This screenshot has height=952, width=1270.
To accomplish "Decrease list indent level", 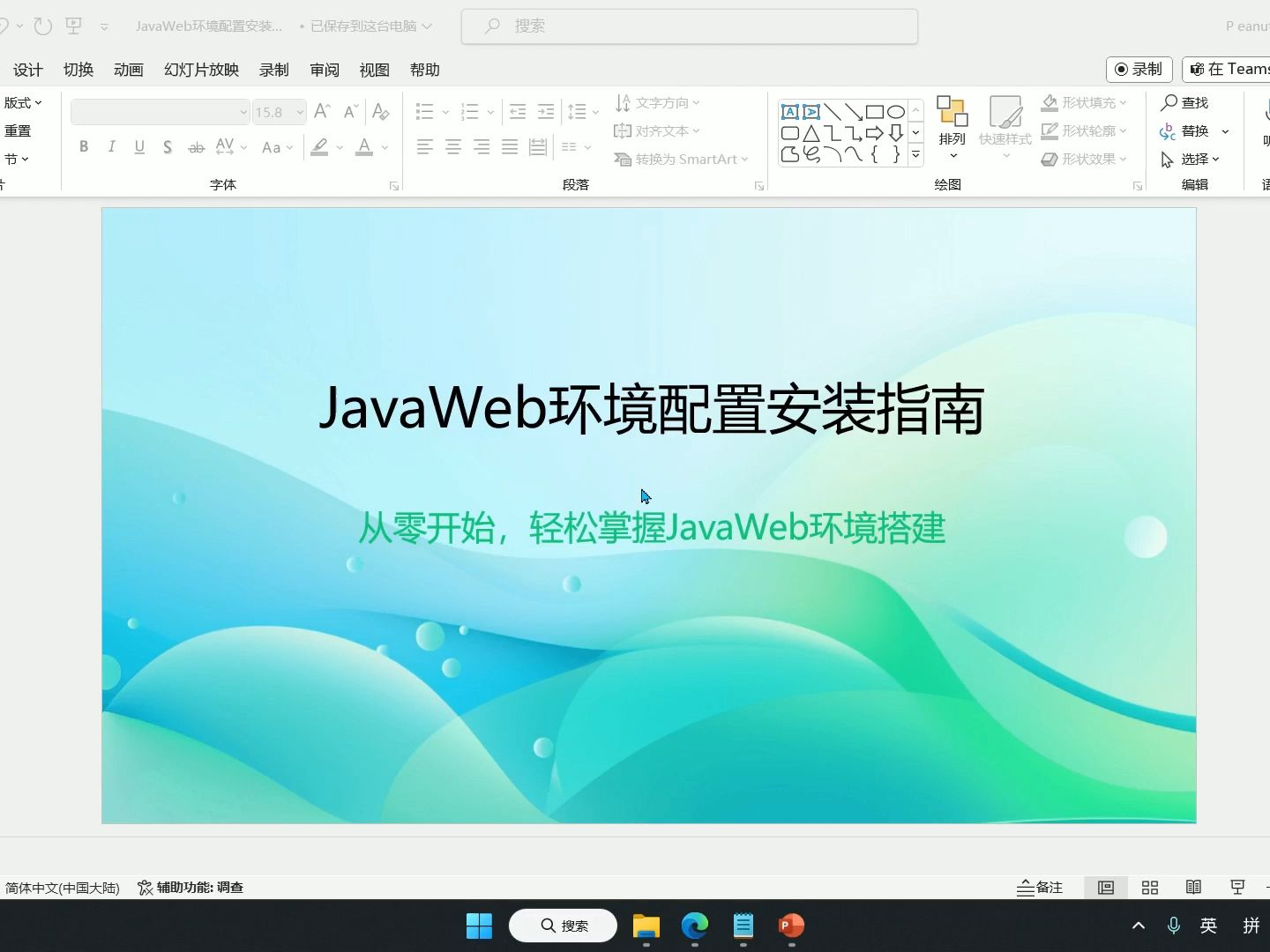I will pos(518,112).
